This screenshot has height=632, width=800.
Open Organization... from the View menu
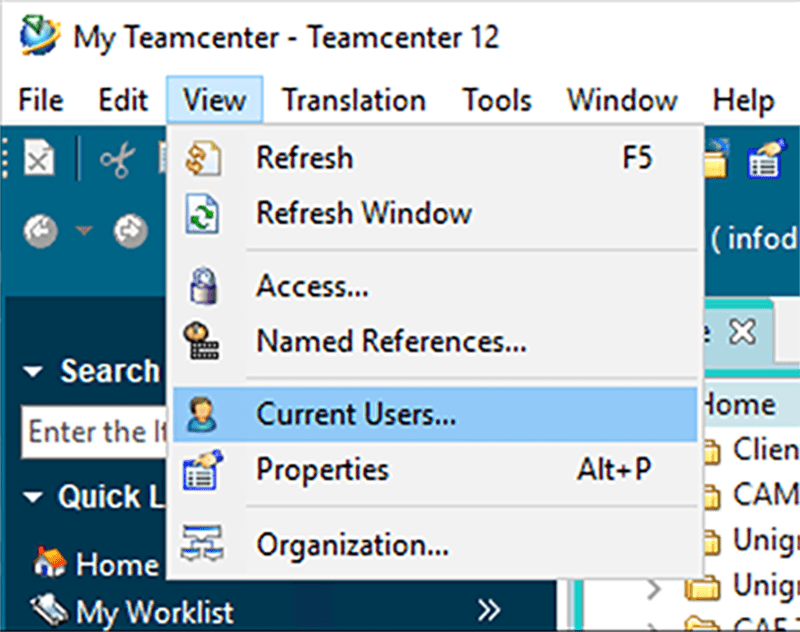(435, 545)
